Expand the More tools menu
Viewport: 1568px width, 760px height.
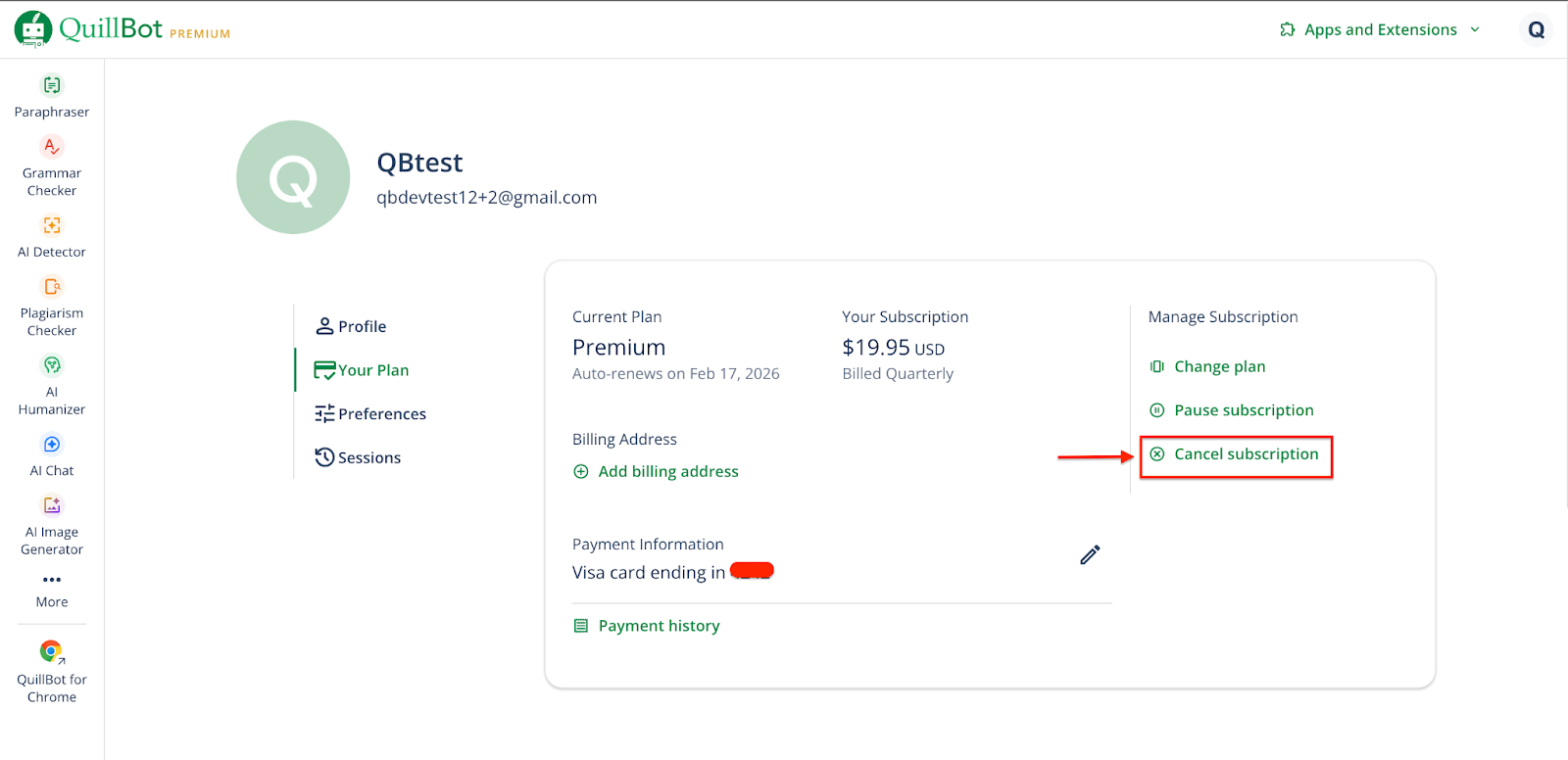click(x=52, y=590)
